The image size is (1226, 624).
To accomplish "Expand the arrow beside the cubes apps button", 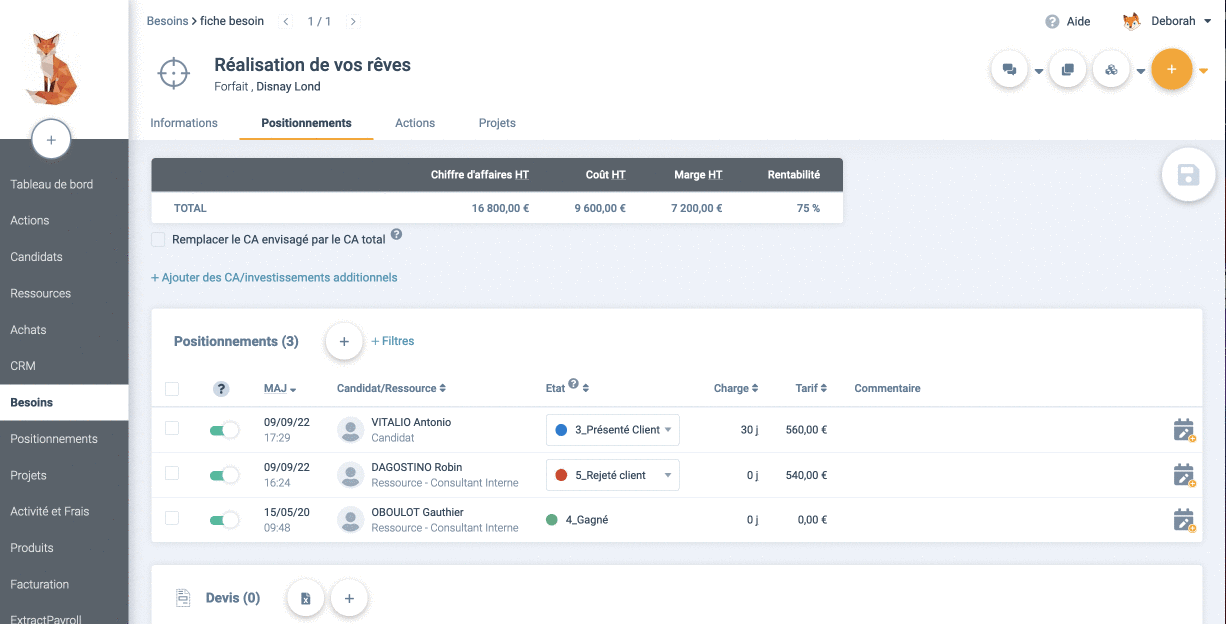I will [1141, 72].
